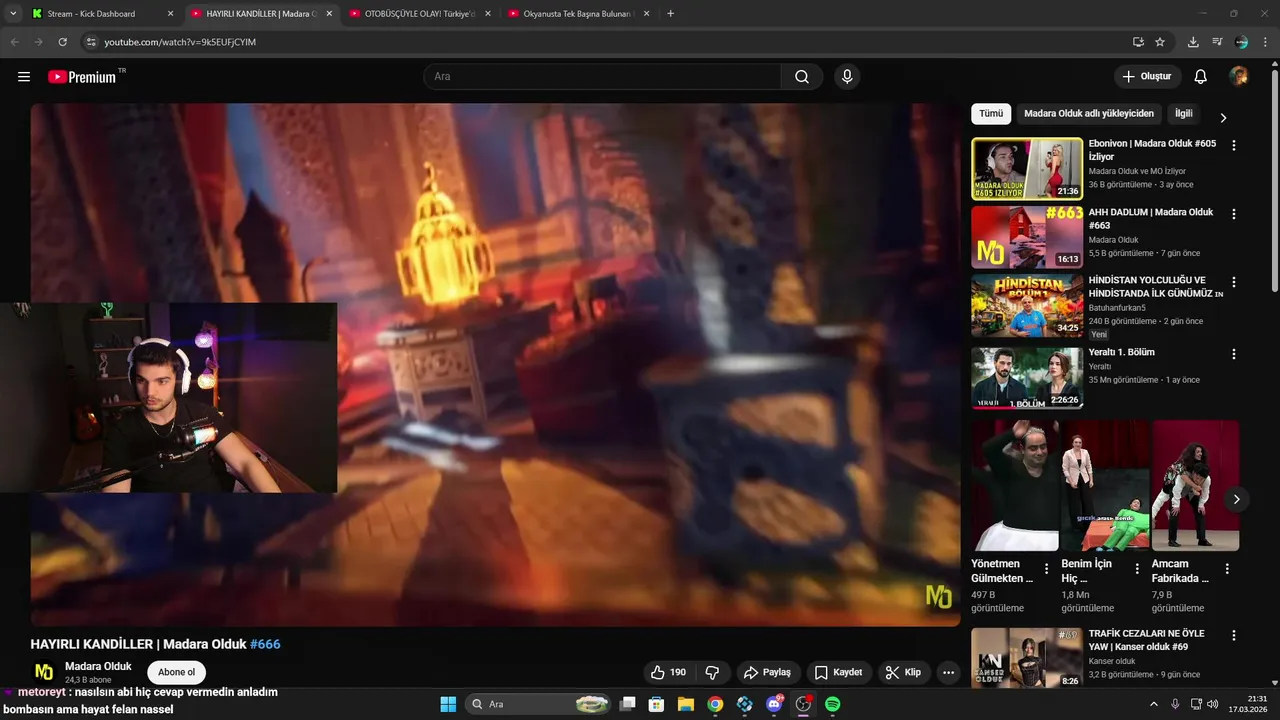Start voice search with microphone icon

click(847, 77)
